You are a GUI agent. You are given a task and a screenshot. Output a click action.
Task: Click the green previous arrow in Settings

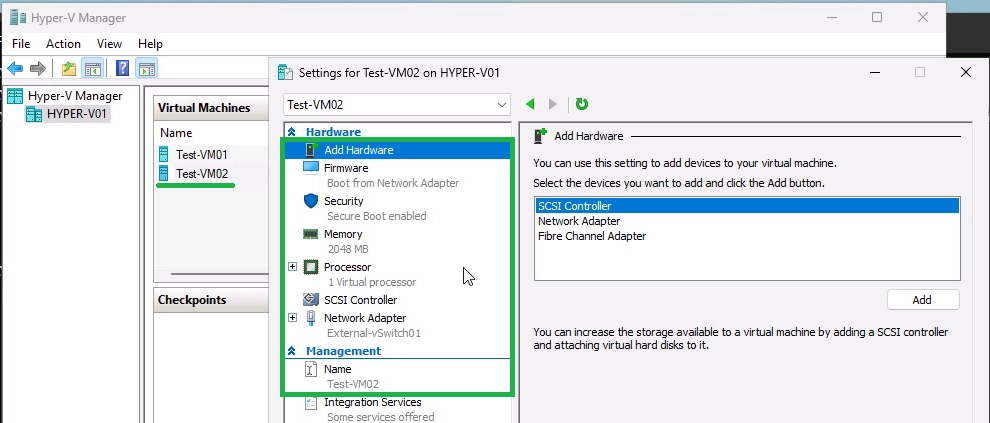click(530, 104)
